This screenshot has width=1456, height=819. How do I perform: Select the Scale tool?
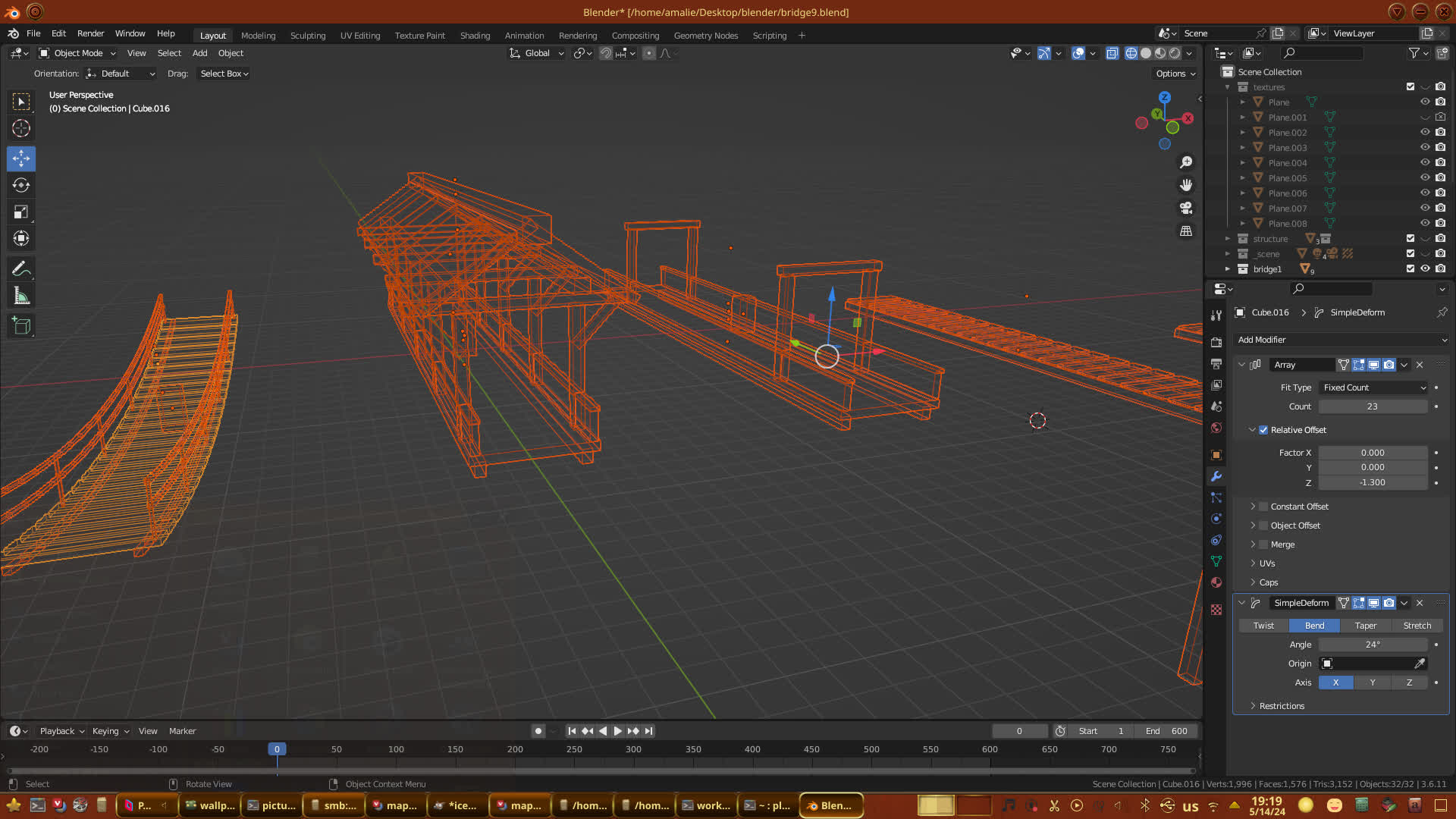(x=21, y=212)
